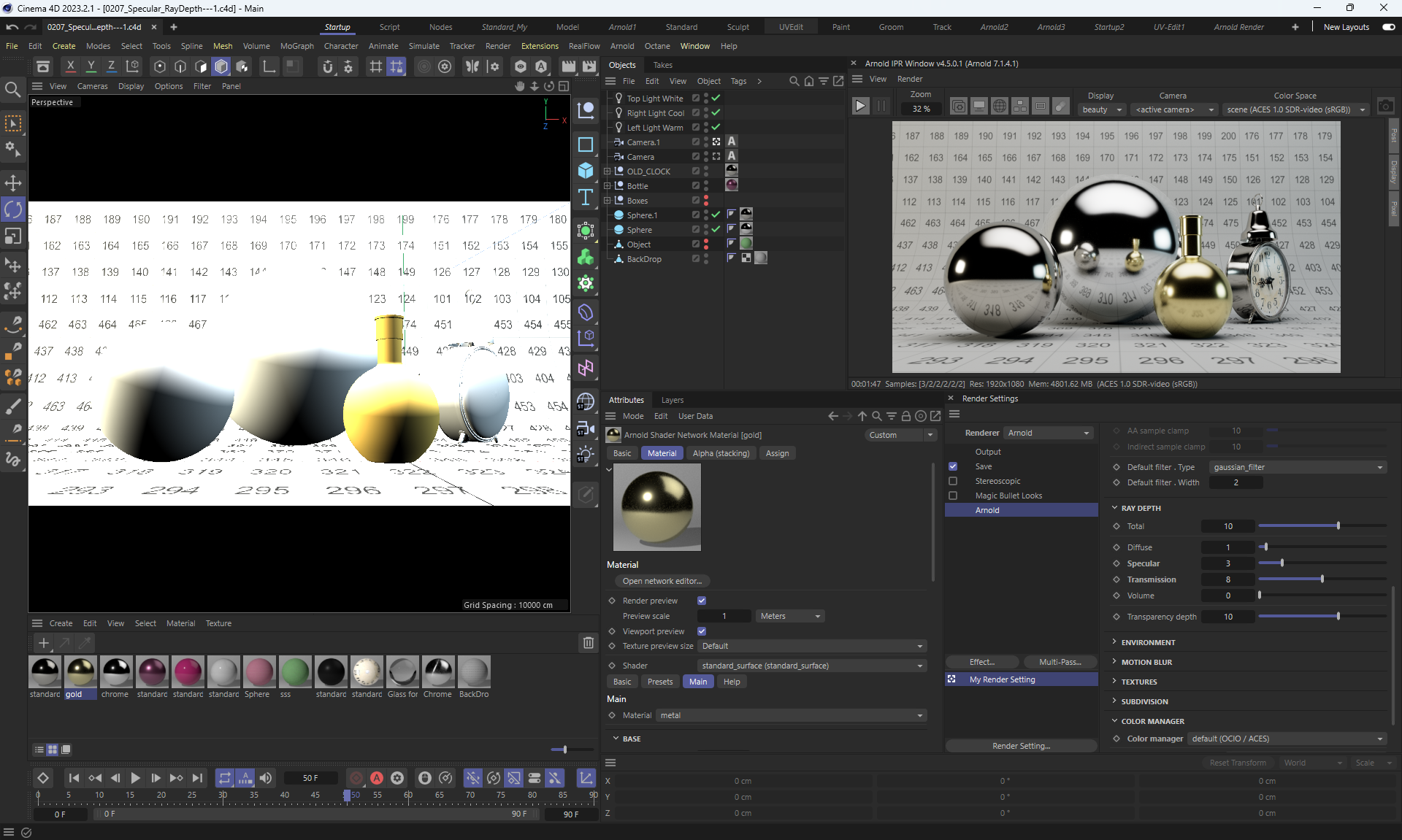Viewport: 1402px width, 840px height.
Task: Select the Move tool in left toolbar
Action: pos(13,182)
